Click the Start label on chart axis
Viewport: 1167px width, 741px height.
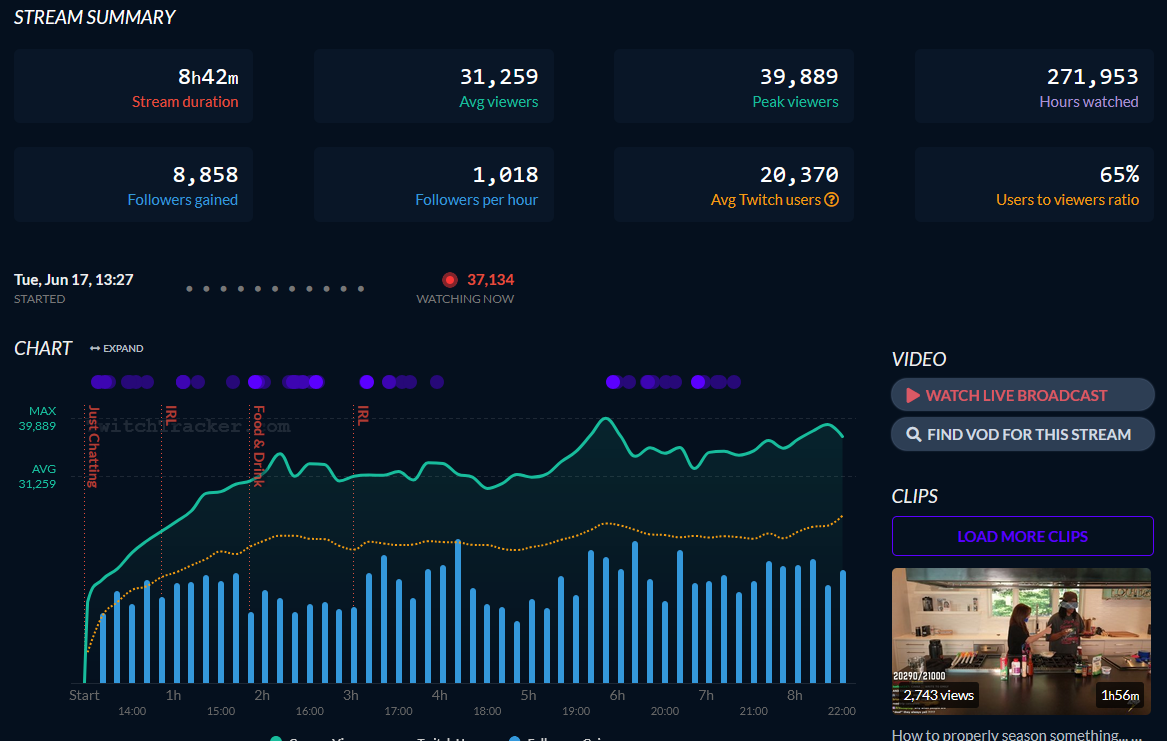coord(84,695)
